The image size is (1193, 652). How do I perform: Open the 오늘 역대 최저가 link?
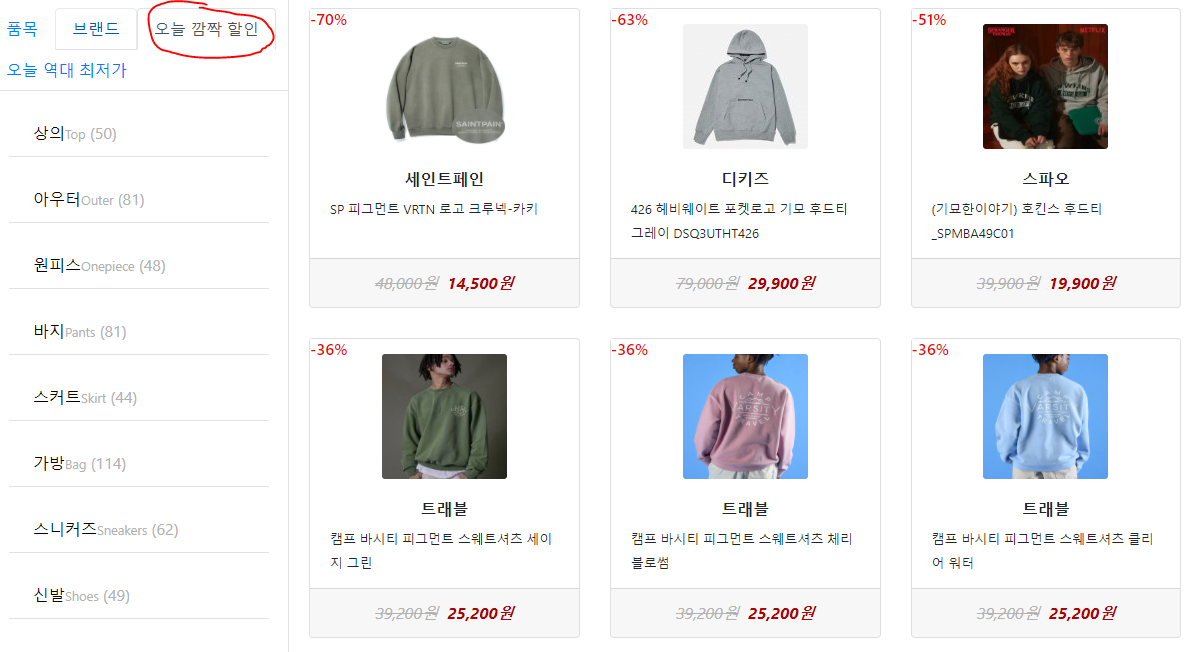[x=67, y=70]
